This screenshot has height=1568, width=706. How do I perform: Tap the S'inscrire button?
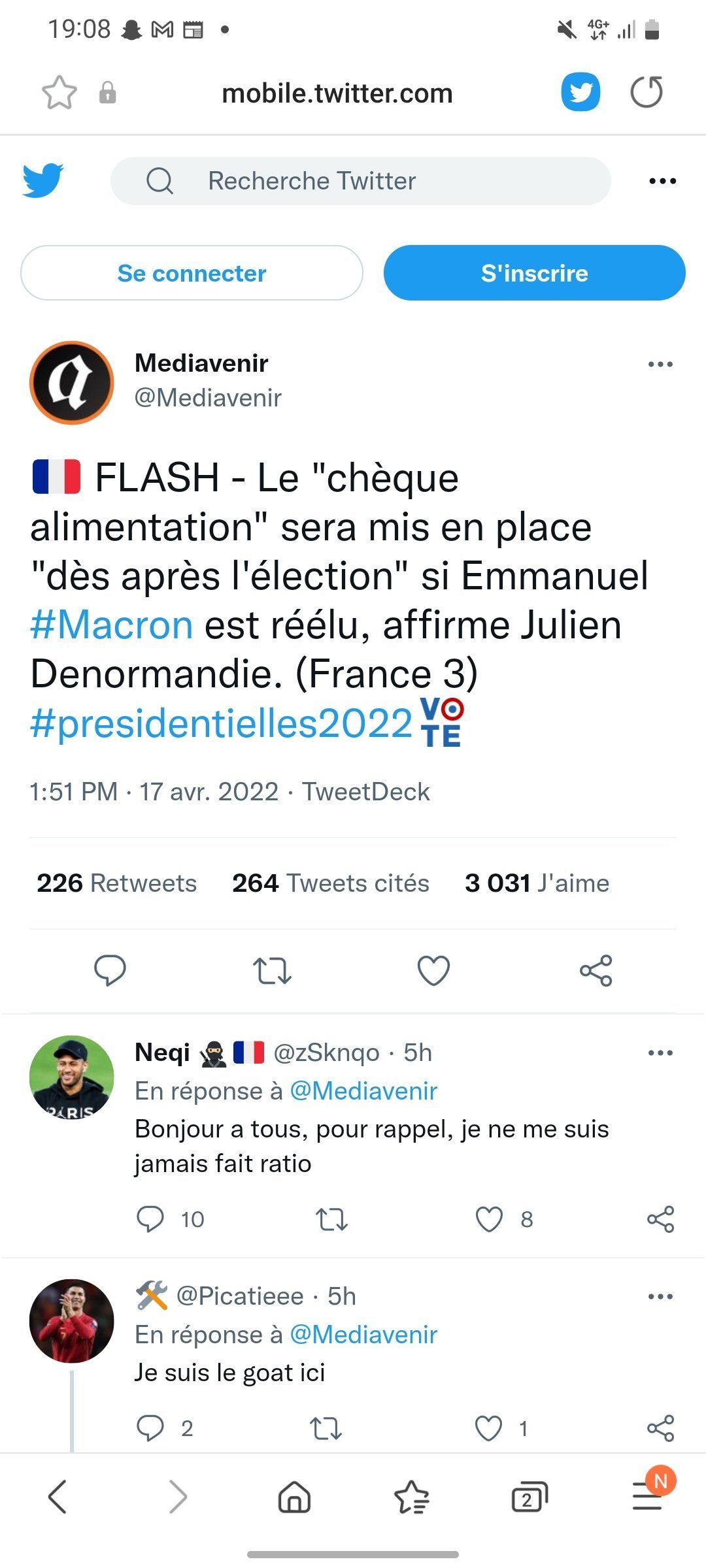tap(534, 273)
